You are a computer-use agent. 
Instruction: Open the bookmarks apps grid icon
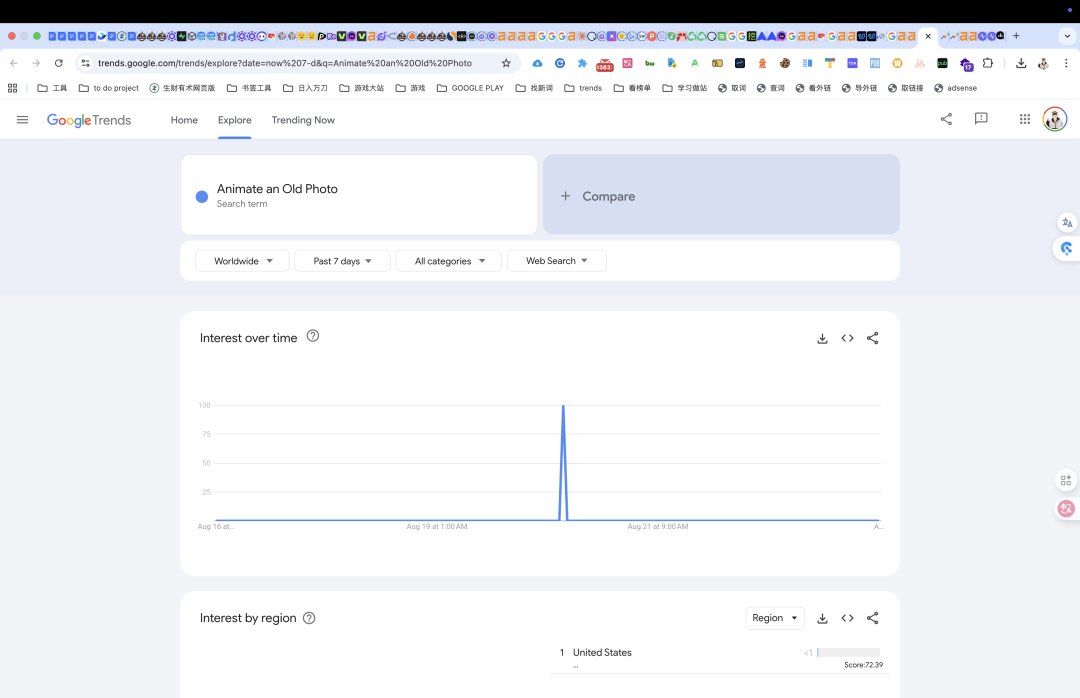[12, 88]
